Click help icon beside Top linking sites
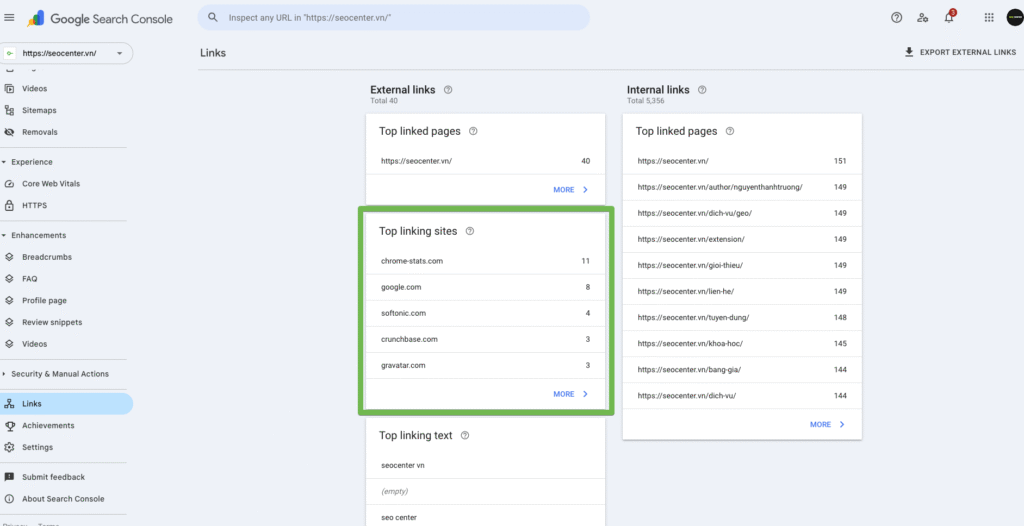1024x526 pixels. click(470, 231)
